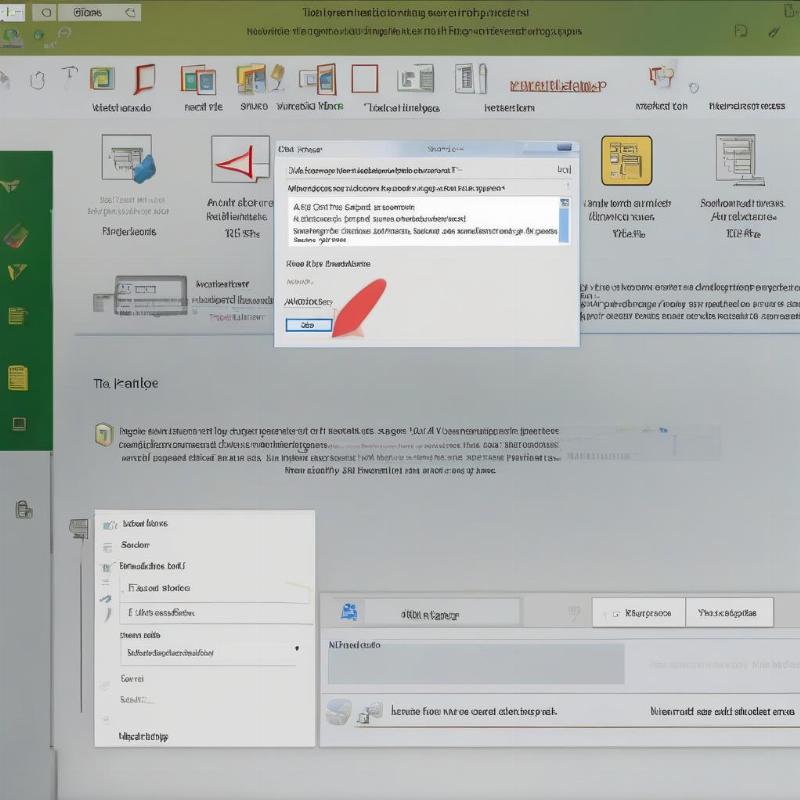Open the dropdown arrow in the lower-left panel
Screen dimensions: 800x800
click(296, 649)
